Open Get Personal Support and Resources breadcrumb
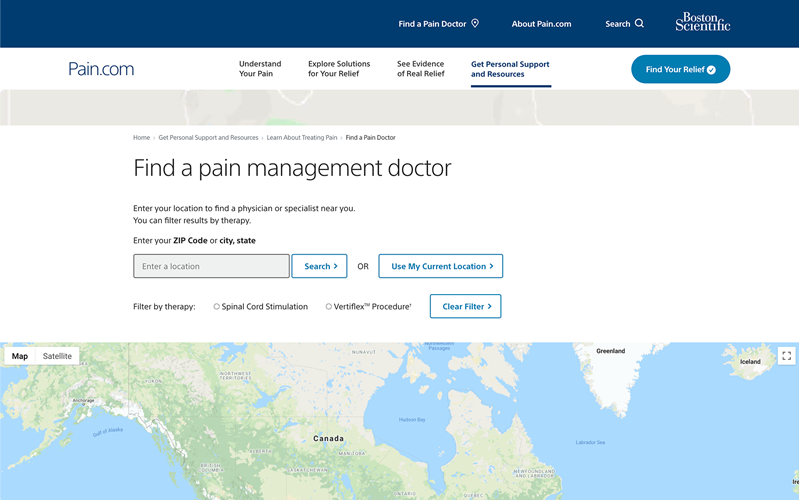The image size is (799, 500). pos(208,138)
